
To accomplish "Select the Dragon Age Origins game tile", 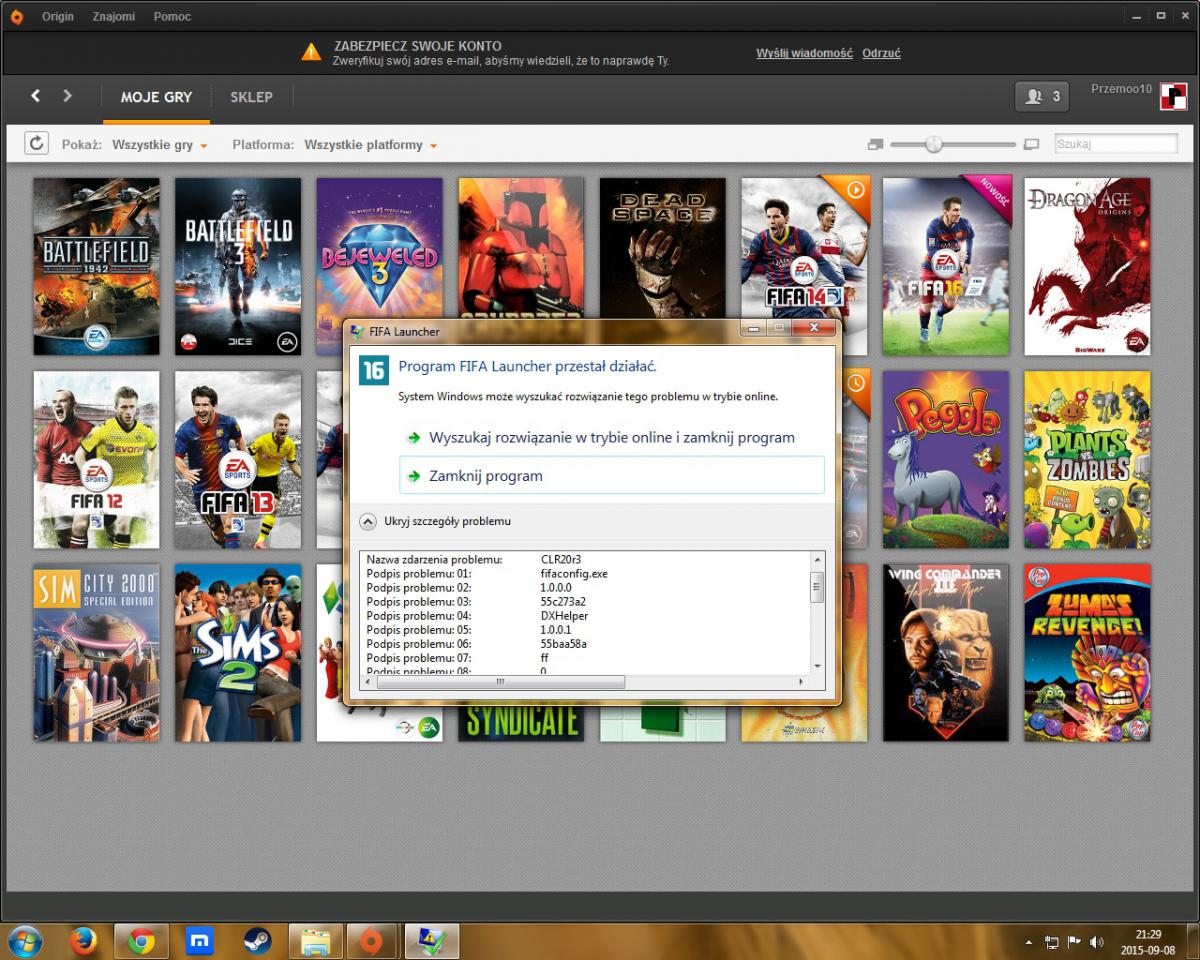I will [x=1087, y=267].
